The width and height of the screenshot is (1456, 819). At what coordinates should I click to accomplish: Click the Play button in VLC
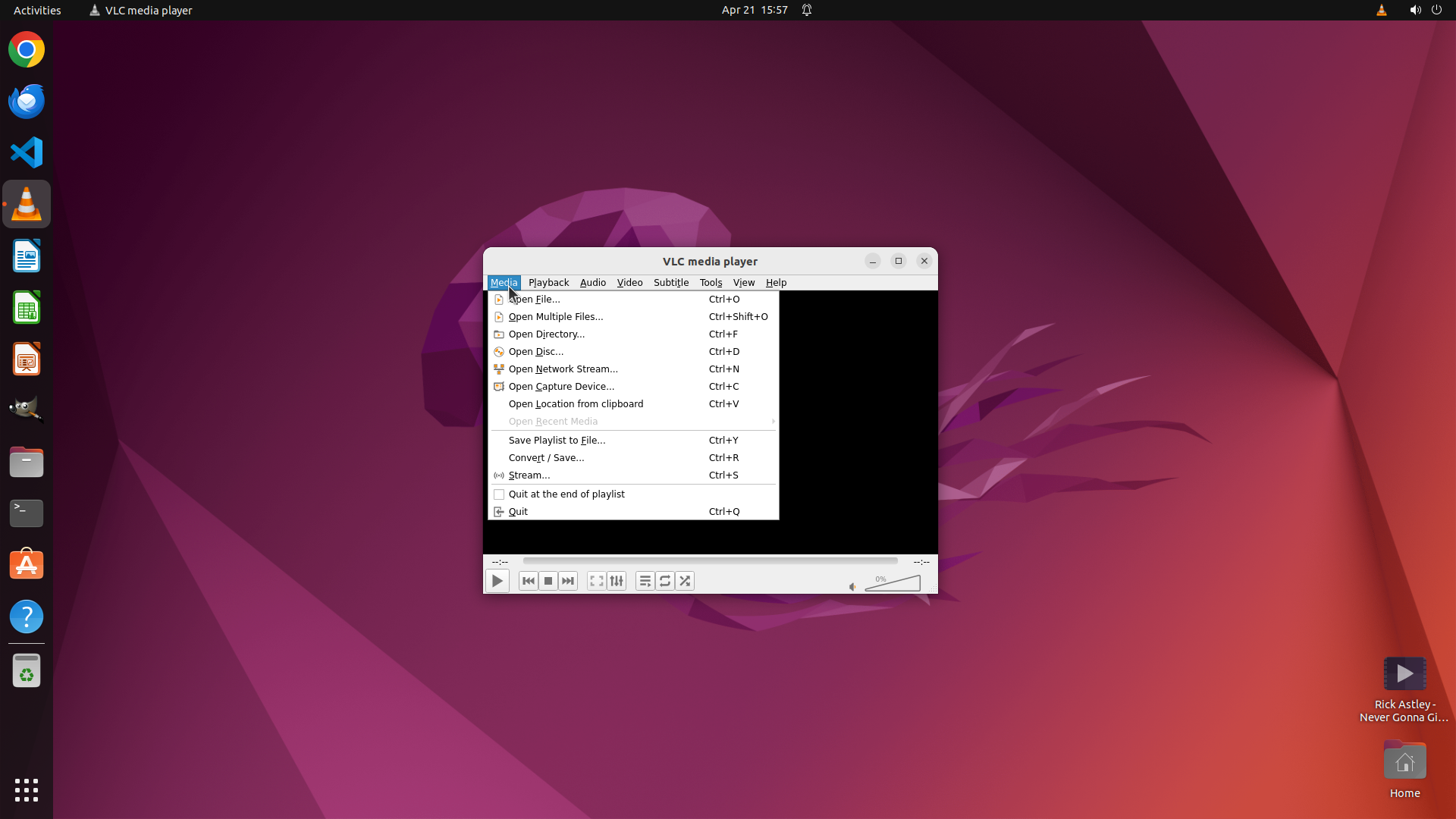pos(497,581)
